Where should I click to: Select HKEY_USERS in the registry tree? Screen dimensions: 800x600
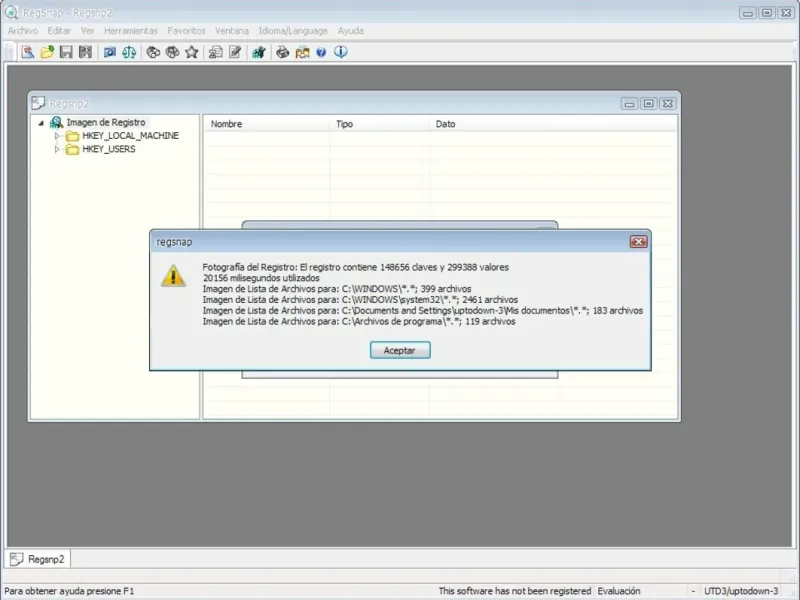point(109,149)
